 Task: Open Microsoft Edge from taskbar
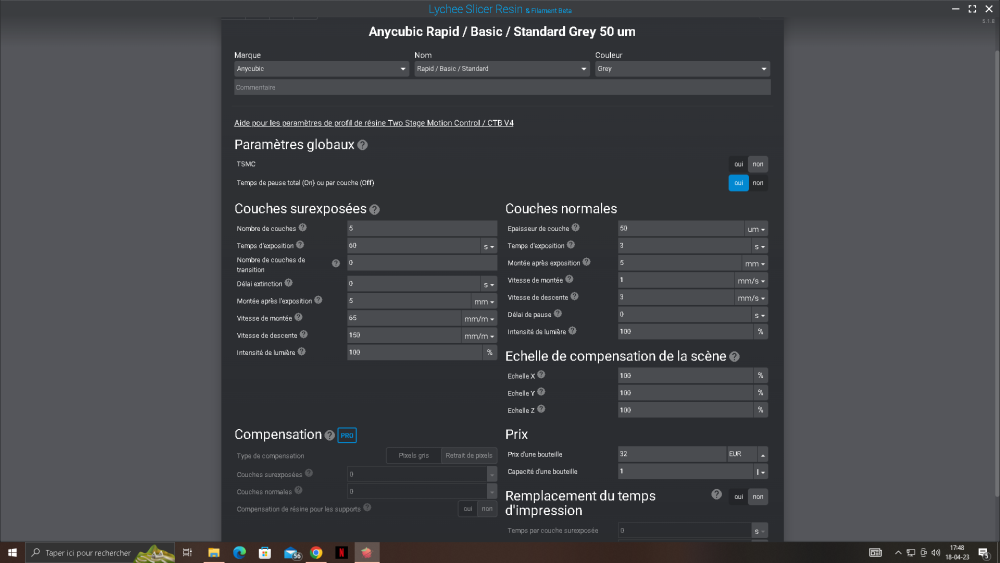[239, 553]
